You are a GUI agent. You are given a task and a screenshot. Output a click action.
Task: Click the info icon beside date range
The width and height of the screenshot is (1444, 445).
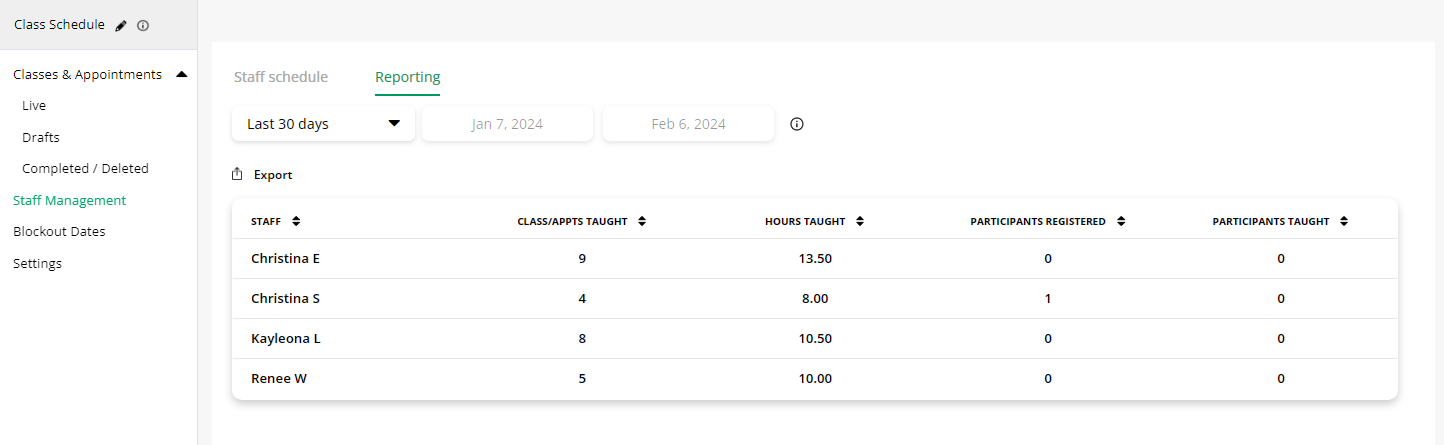(797, 124)
